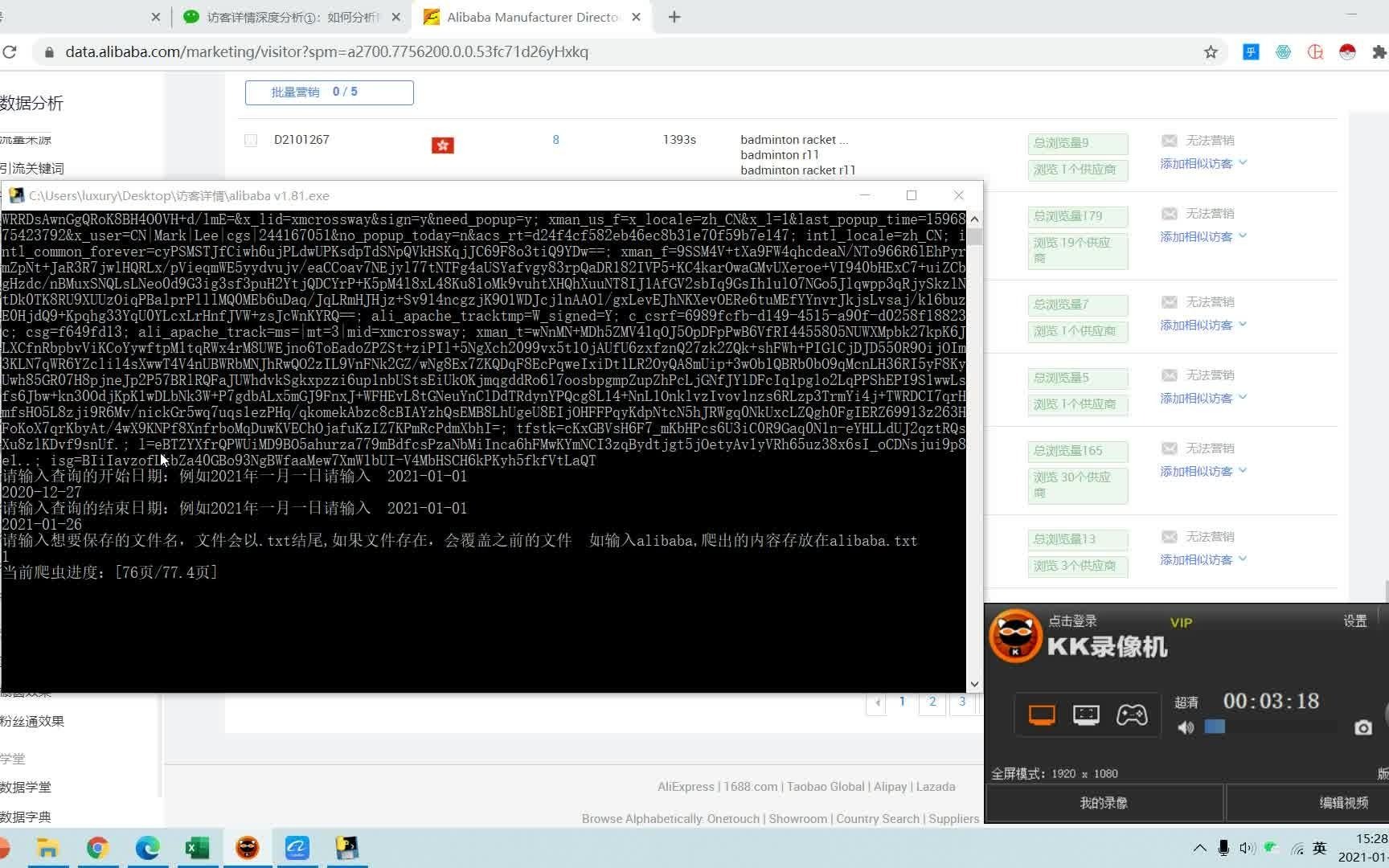Screen dimensions: 1389x868
Task: Open 粉丝通效果 in the sidebar
Action: pyautogui.click(x=32, y=721)
